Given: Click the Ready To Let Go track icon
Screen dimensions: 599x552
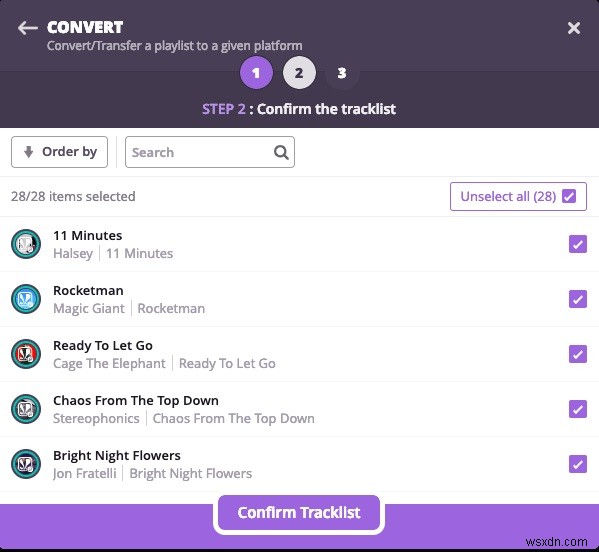Looking at the screenshot, I should (26, 354).
